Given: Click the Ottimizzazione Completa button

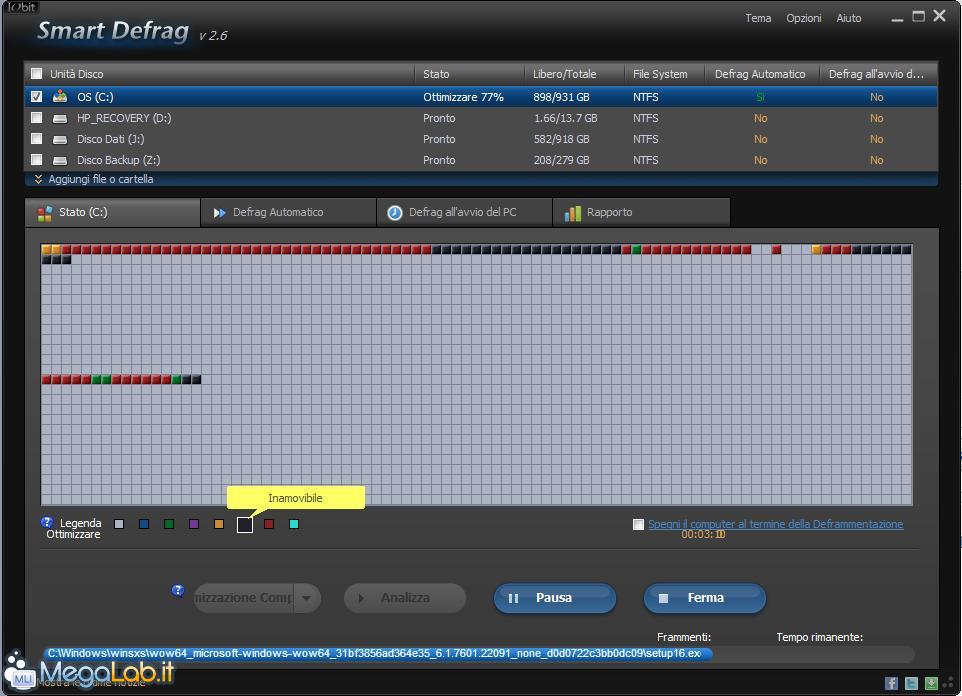Looking at the screenshot, I should tap(244, 598).
